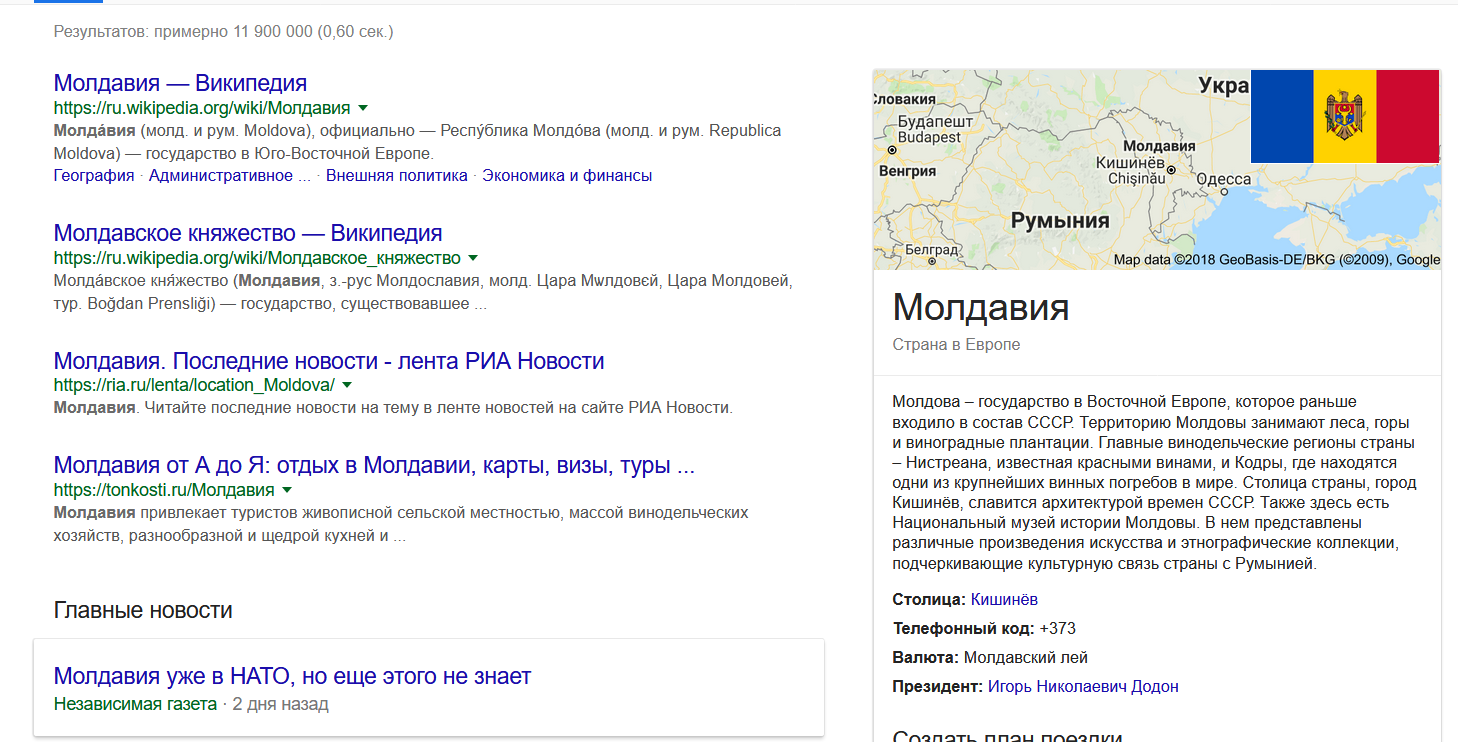
Task: Expand dropdown arrow next to ru.wikipedia.org/wiki/Молдавия URL
Action: [363, 108]
